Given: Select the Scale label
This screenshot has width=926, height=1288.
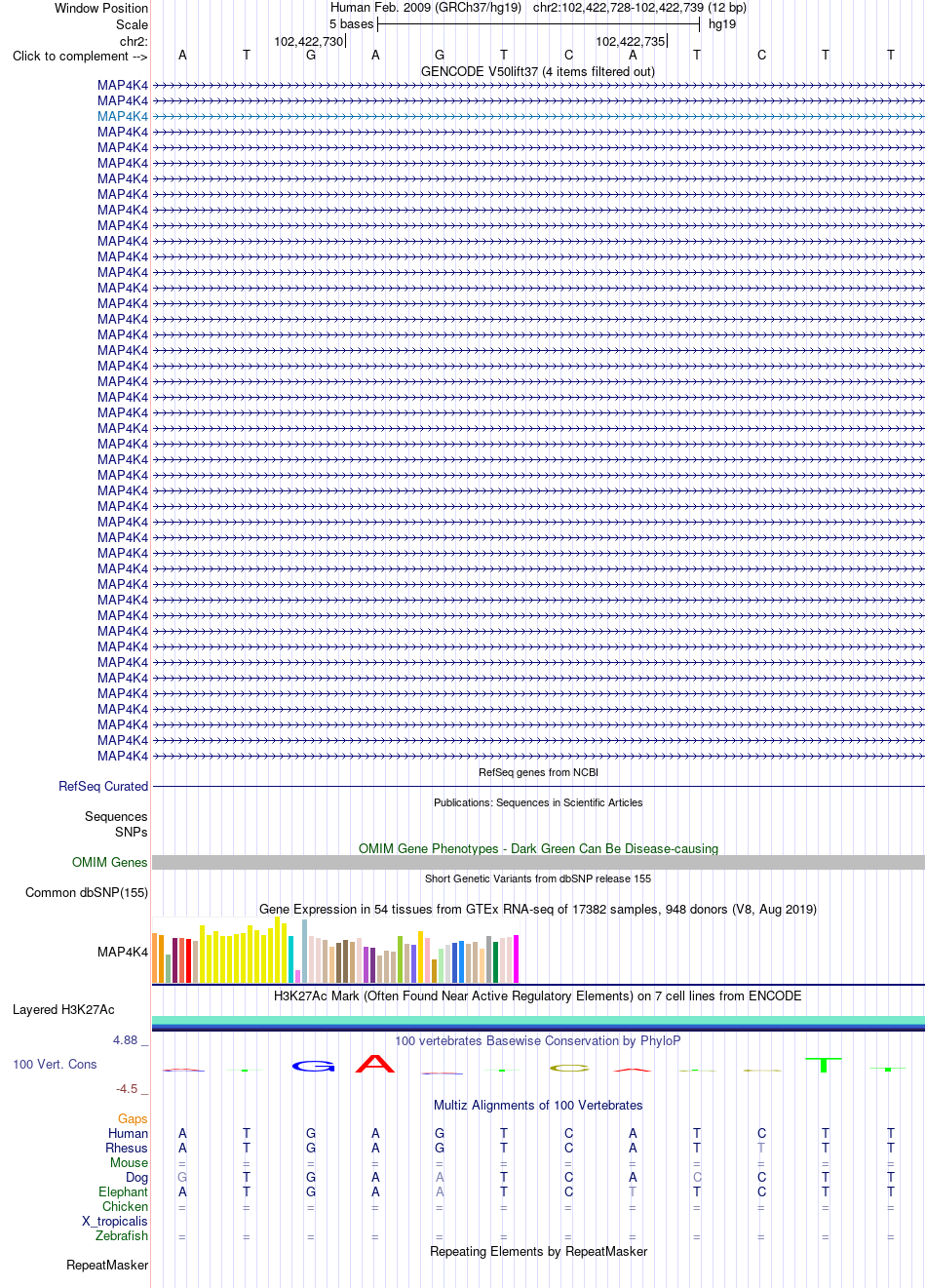Looking at the screenshot, I should 133,24.
